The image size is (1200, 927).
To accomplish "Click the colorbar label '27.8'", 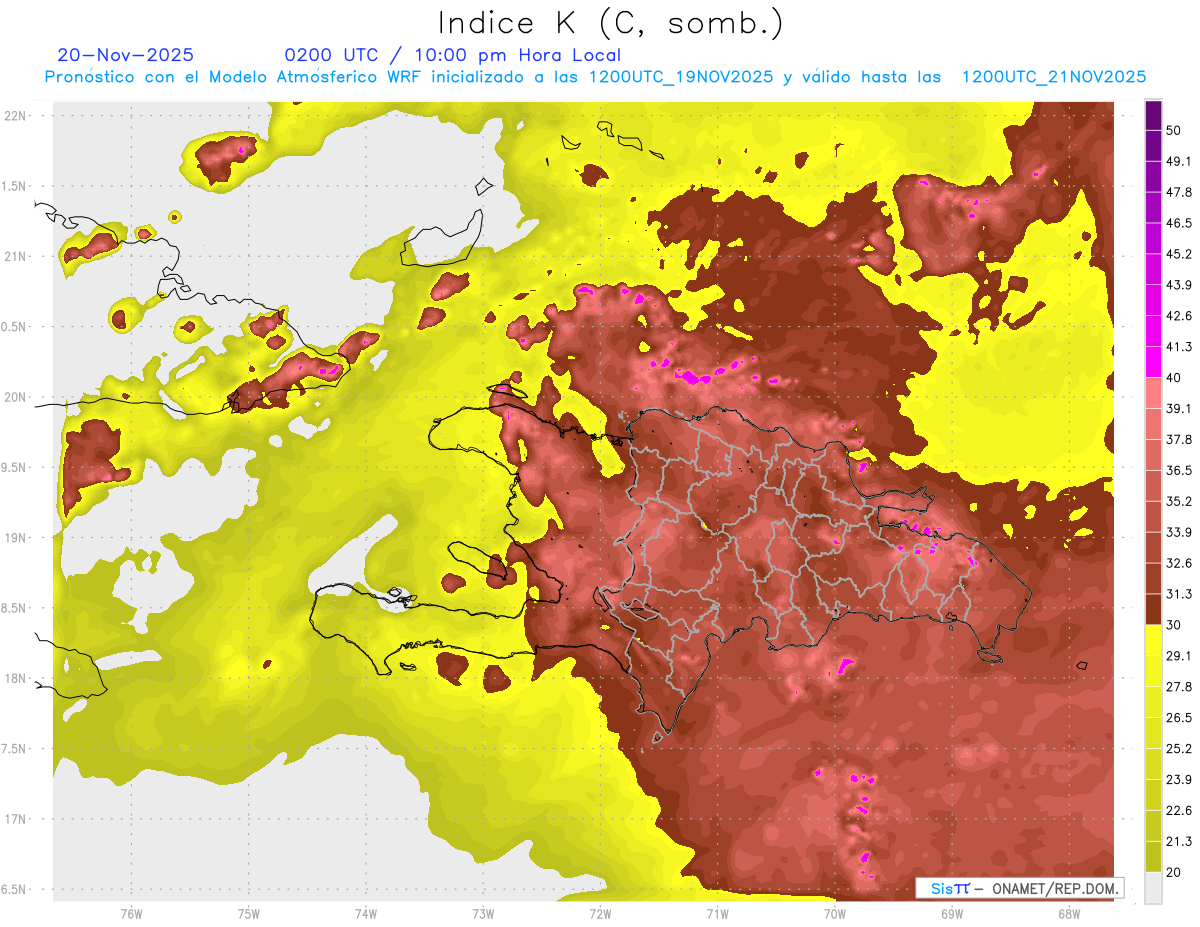I will 1179,687.
